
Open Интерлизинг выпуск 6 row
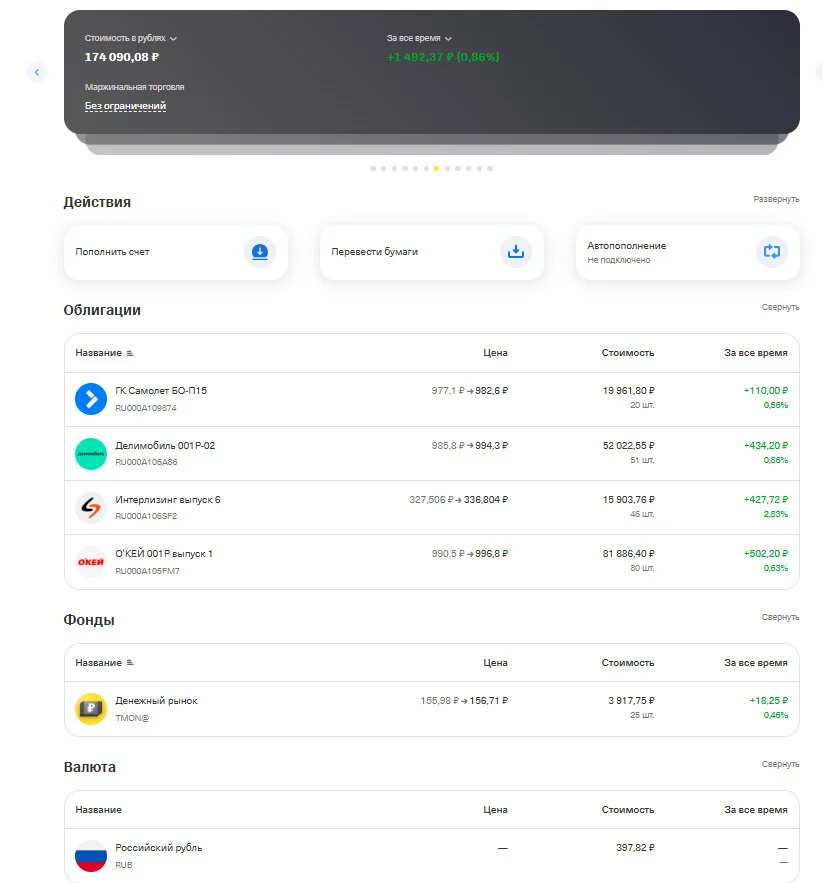pyautogui.click(x=432, y=507)
